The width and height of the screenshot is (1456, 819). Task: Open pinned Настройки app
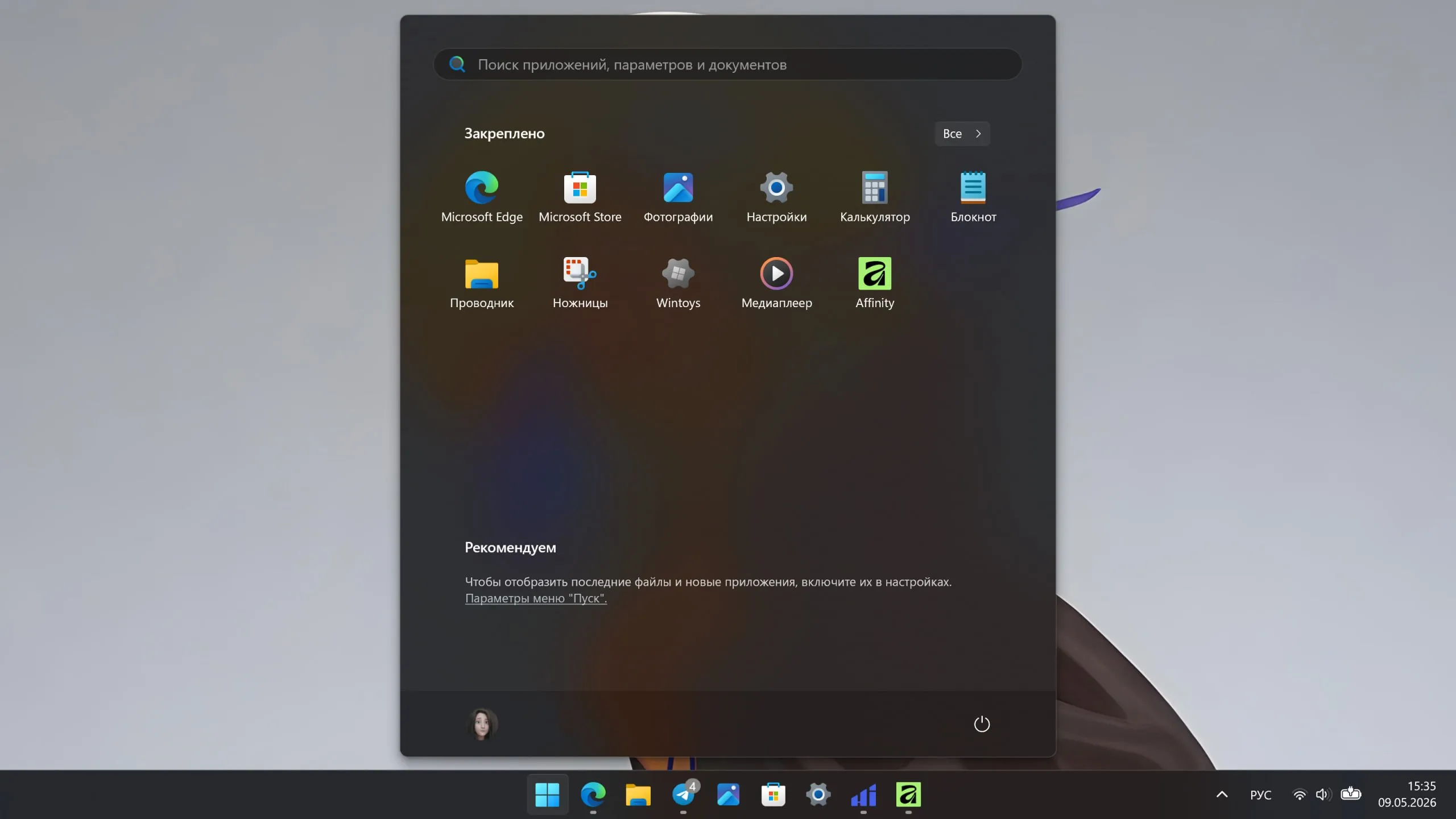[x=776, y=197]
